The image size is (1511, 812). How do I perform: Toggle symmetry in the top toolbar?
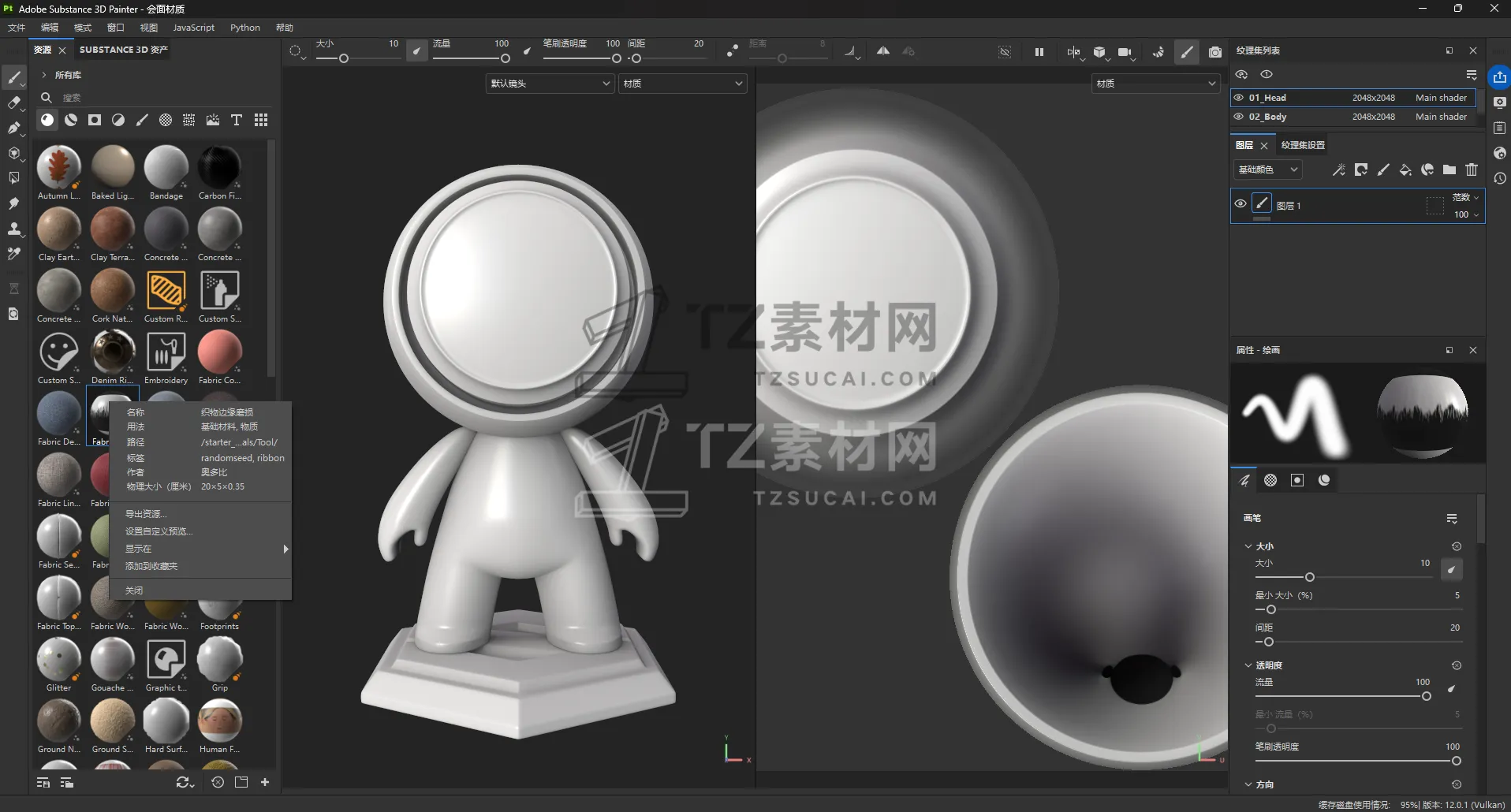[883, 51]
